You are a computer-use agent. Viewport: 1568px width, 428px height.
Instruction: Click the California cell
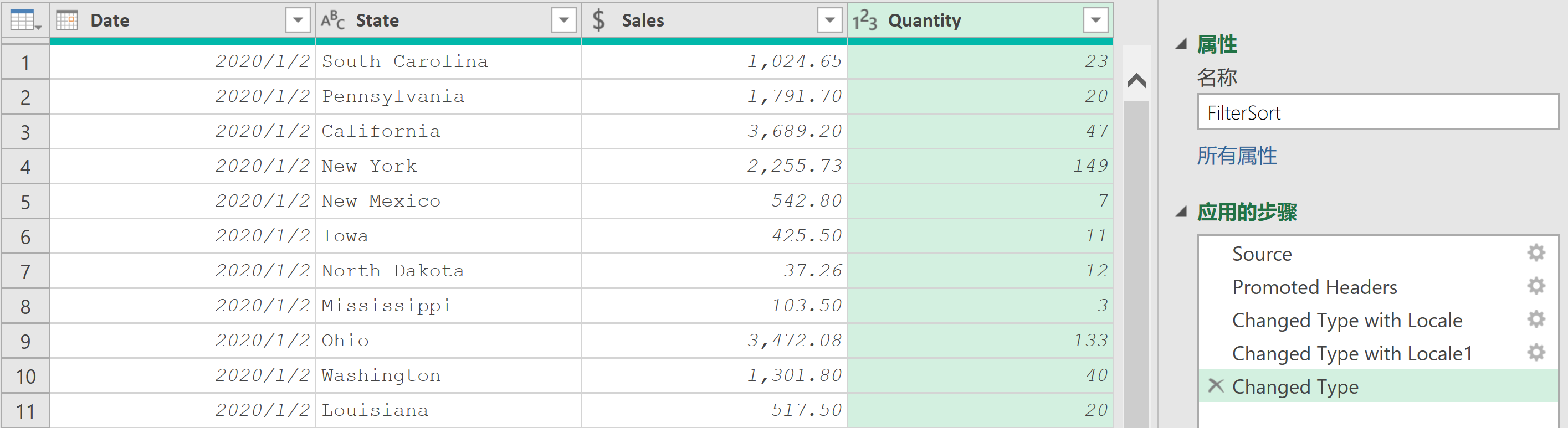[448, 131]
